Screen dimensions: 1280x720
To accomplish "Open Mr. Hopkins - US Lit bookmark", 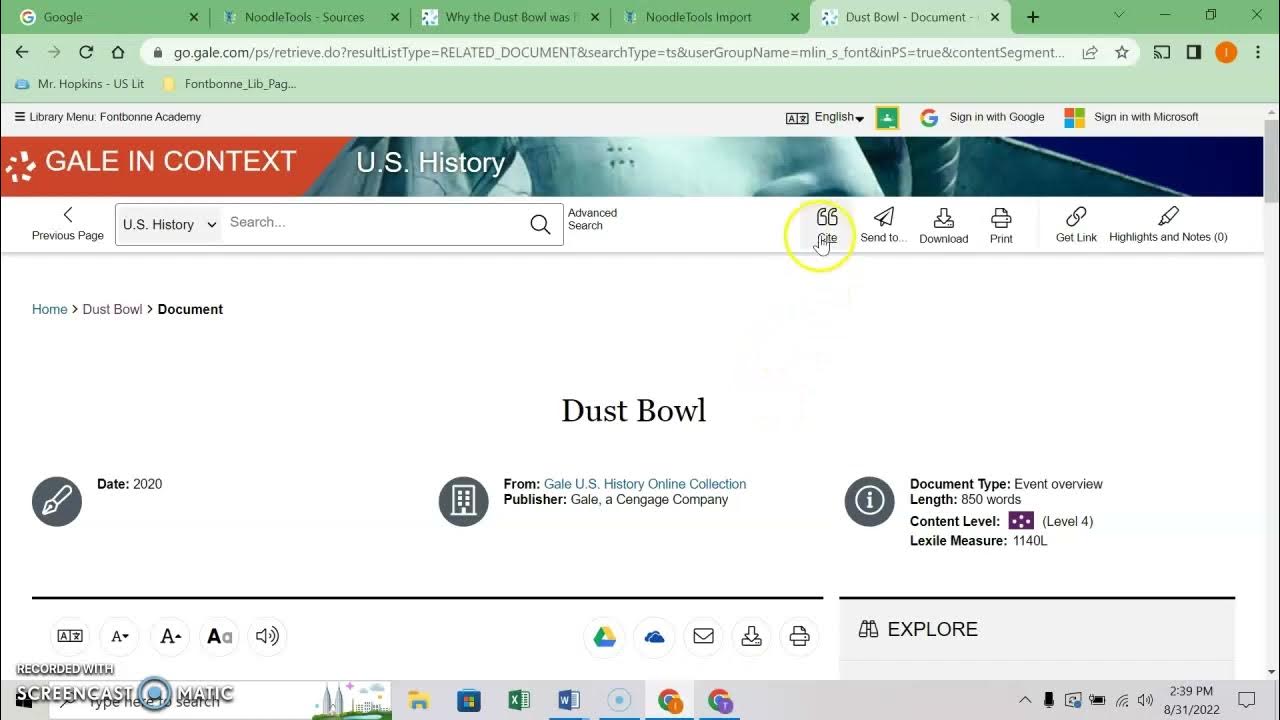I will tap(80, 84).
